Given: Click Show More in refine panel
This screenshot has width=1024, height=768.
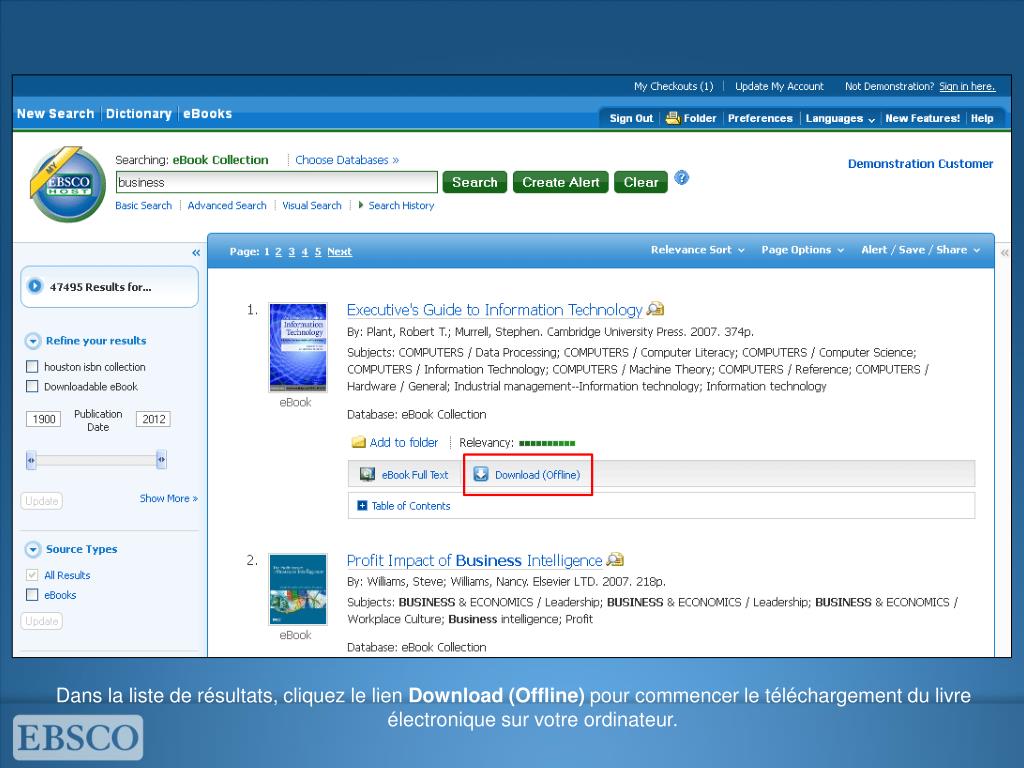Looking at the screenshot, I should pos(168,498).
